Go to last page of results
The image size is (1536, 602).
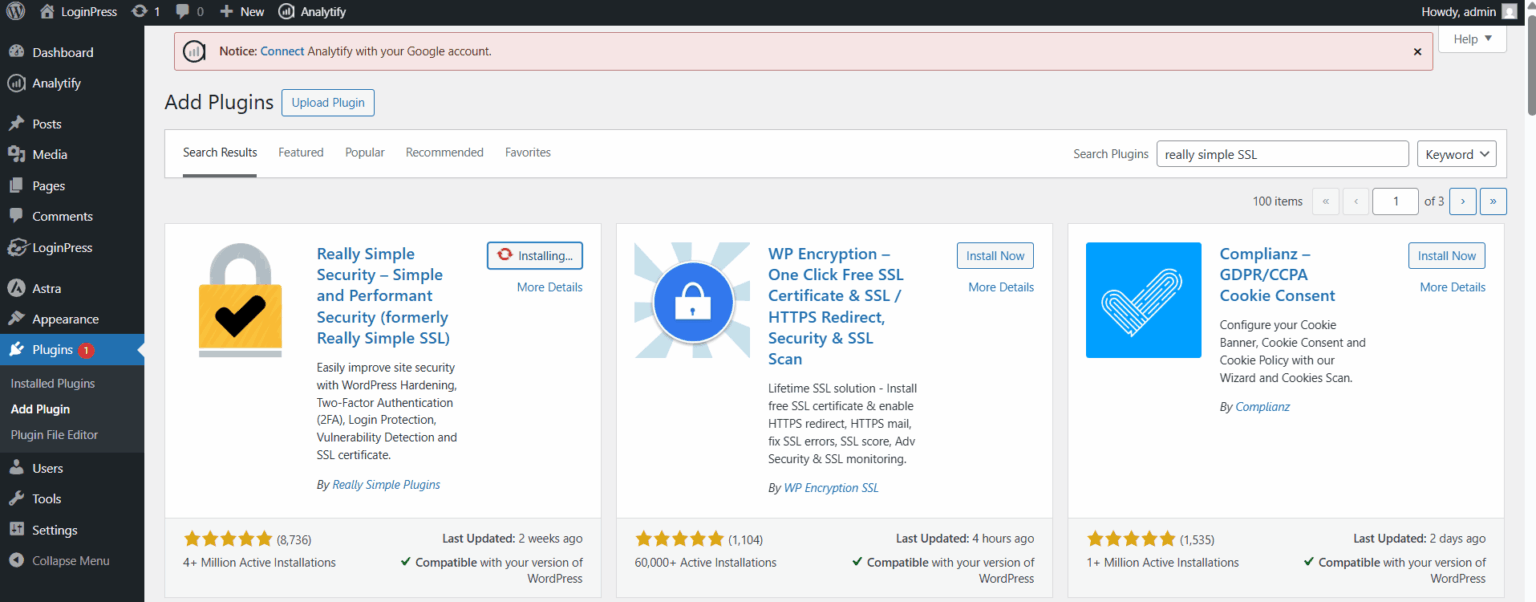click(x=1493, y=201)
